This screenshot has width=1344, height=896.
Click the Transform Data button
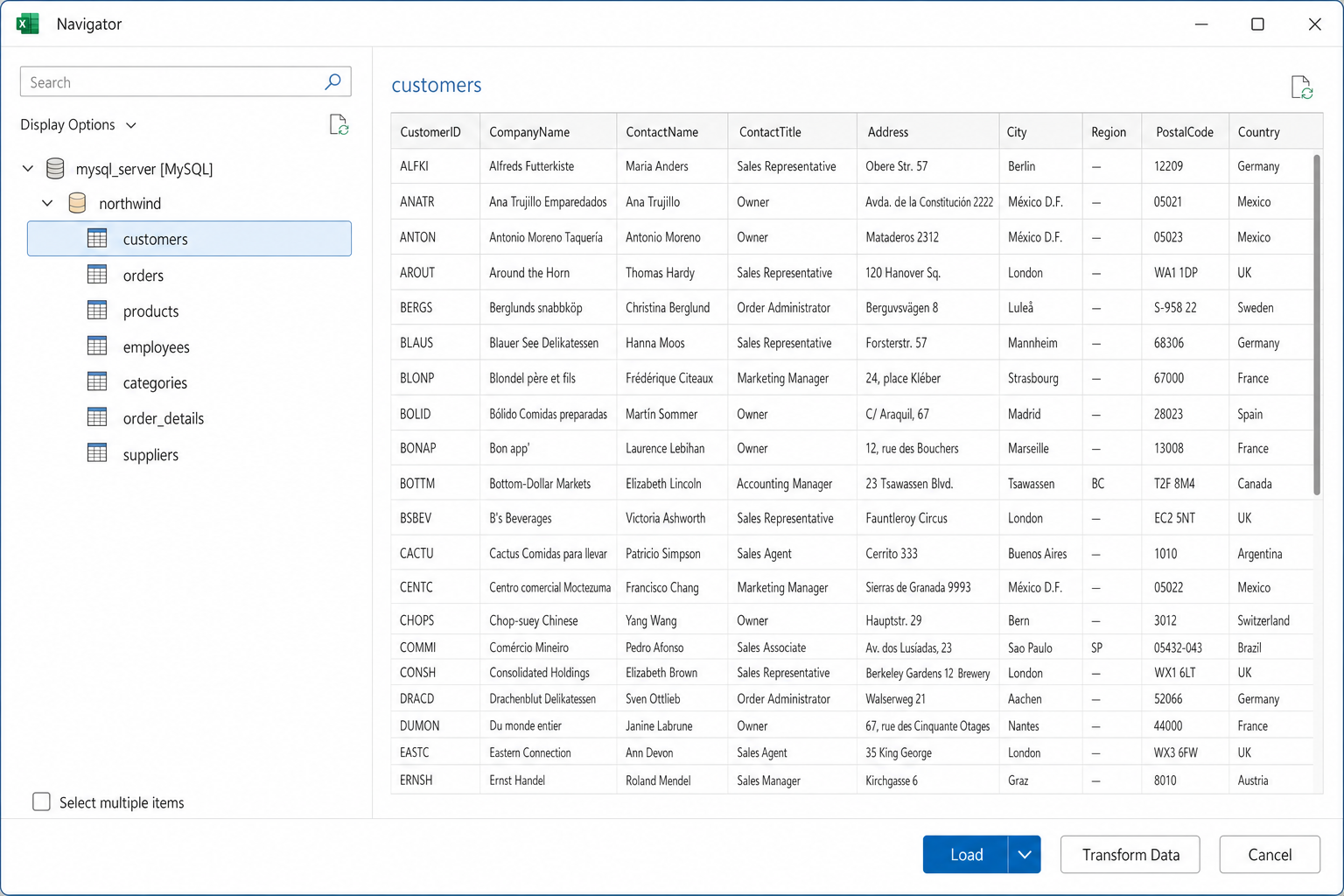pos(1130,854)
